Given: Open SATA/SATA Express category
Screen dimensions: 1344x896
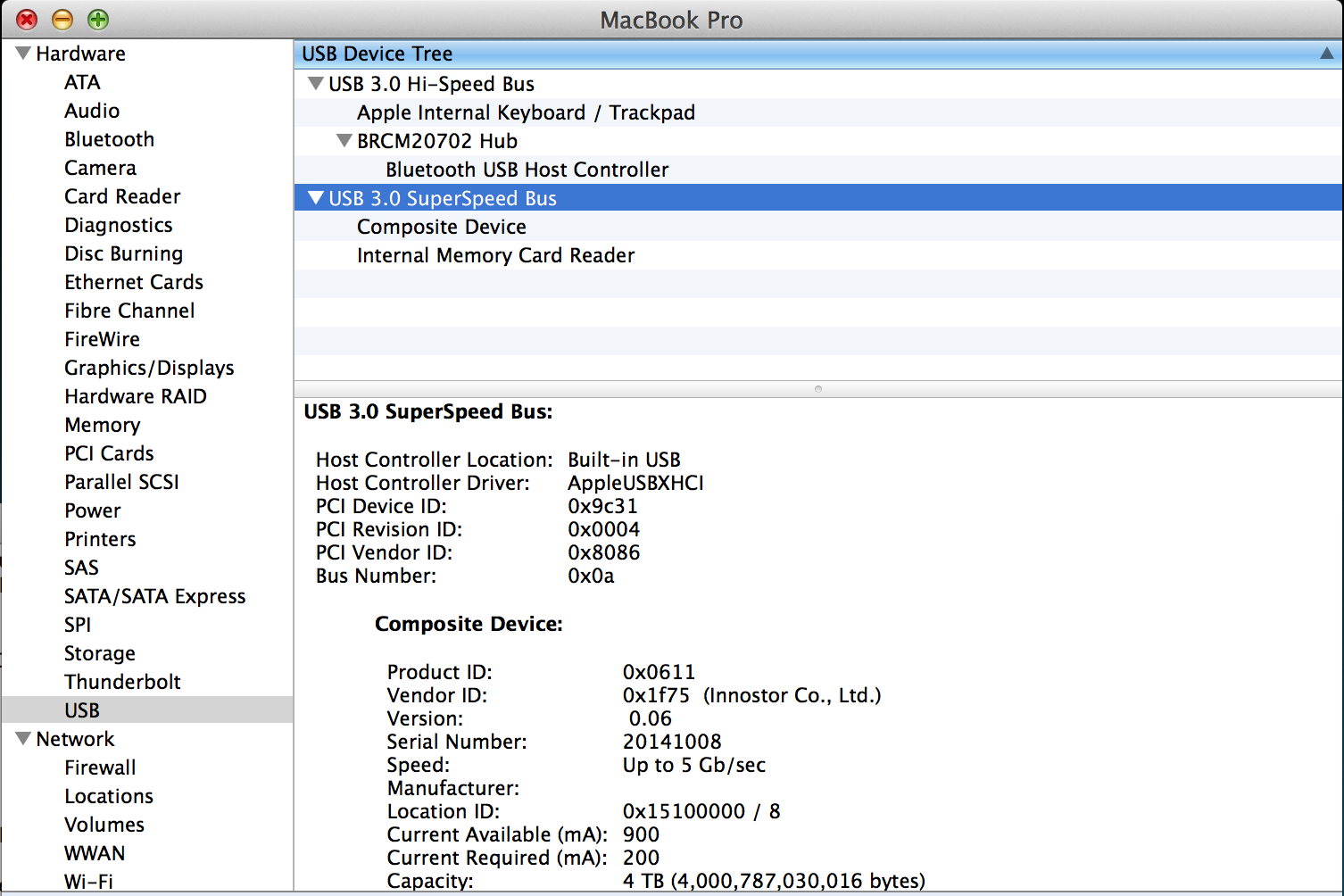Looking at the screenshot, I should pos(154,596).
